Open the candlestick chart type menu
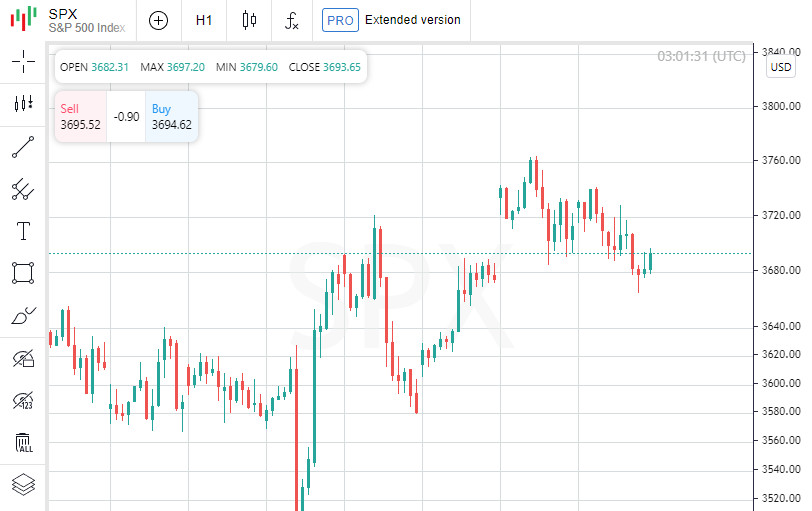Viewport: 812px width, 511px height. [x=249, y=20]
